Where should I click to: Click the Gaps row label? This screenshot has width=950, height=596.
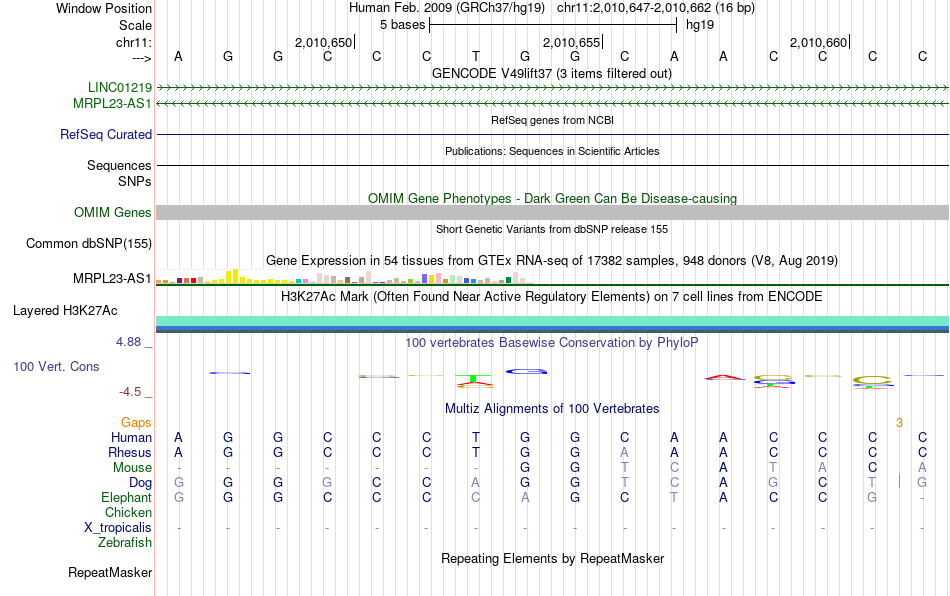pyautogui.click(x=136, y=422)
